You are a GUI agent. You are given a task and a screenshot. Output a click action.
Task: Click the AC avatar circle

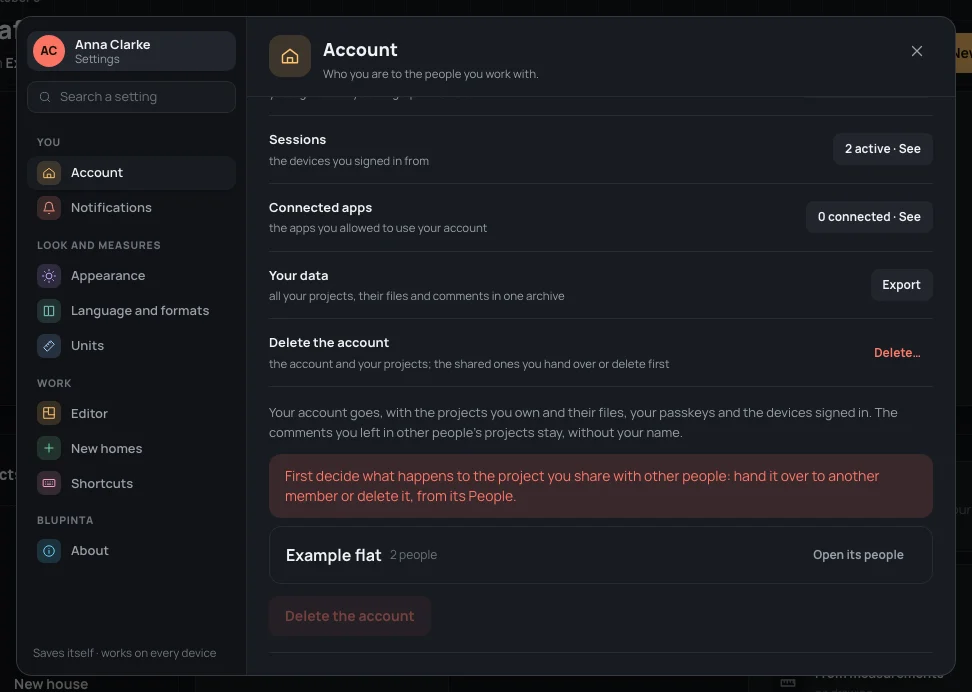(x=49, y=51)
